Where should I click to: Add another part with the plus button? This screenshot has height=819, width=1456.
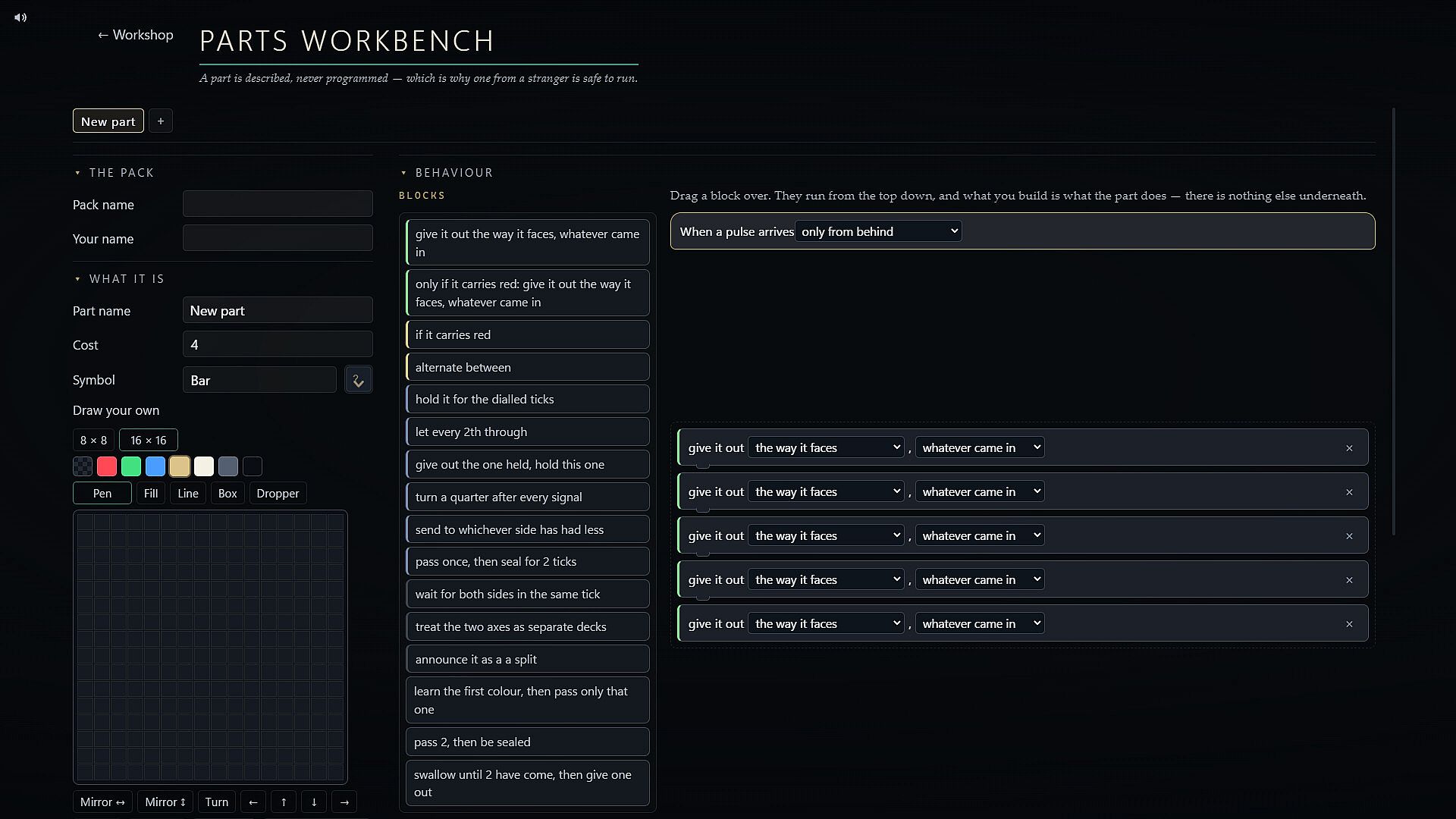coord(161,121)
